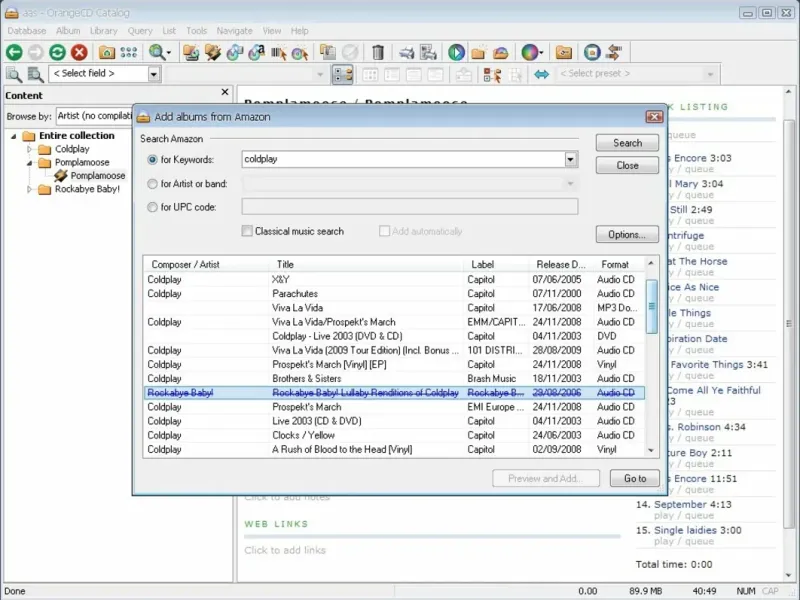Open the Album menu
The image size is (800, 600).
[x=68, y=31]
